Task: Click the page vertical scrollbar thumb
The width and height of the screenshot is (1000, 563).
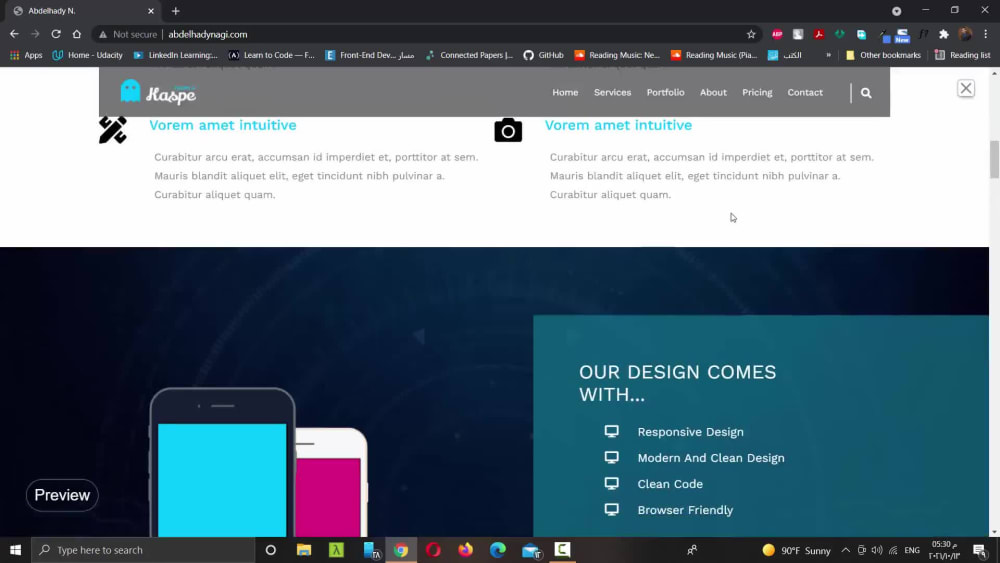Action: pos(994,159)
